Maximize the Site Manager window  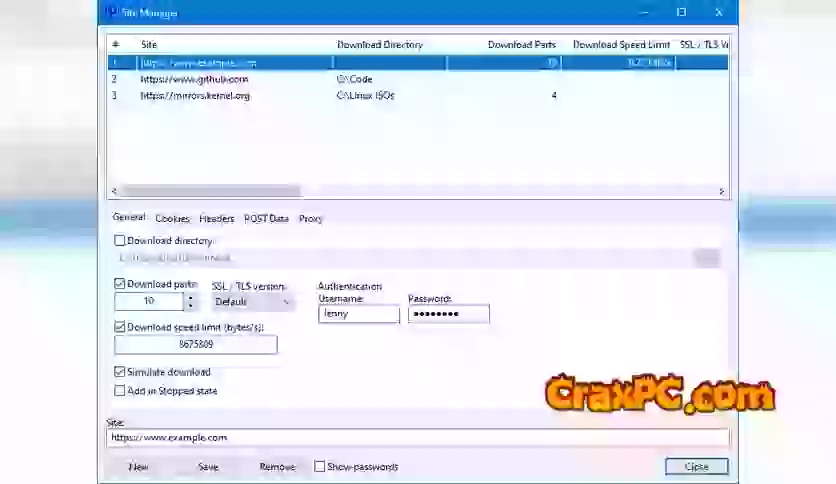tap(681, 12)
